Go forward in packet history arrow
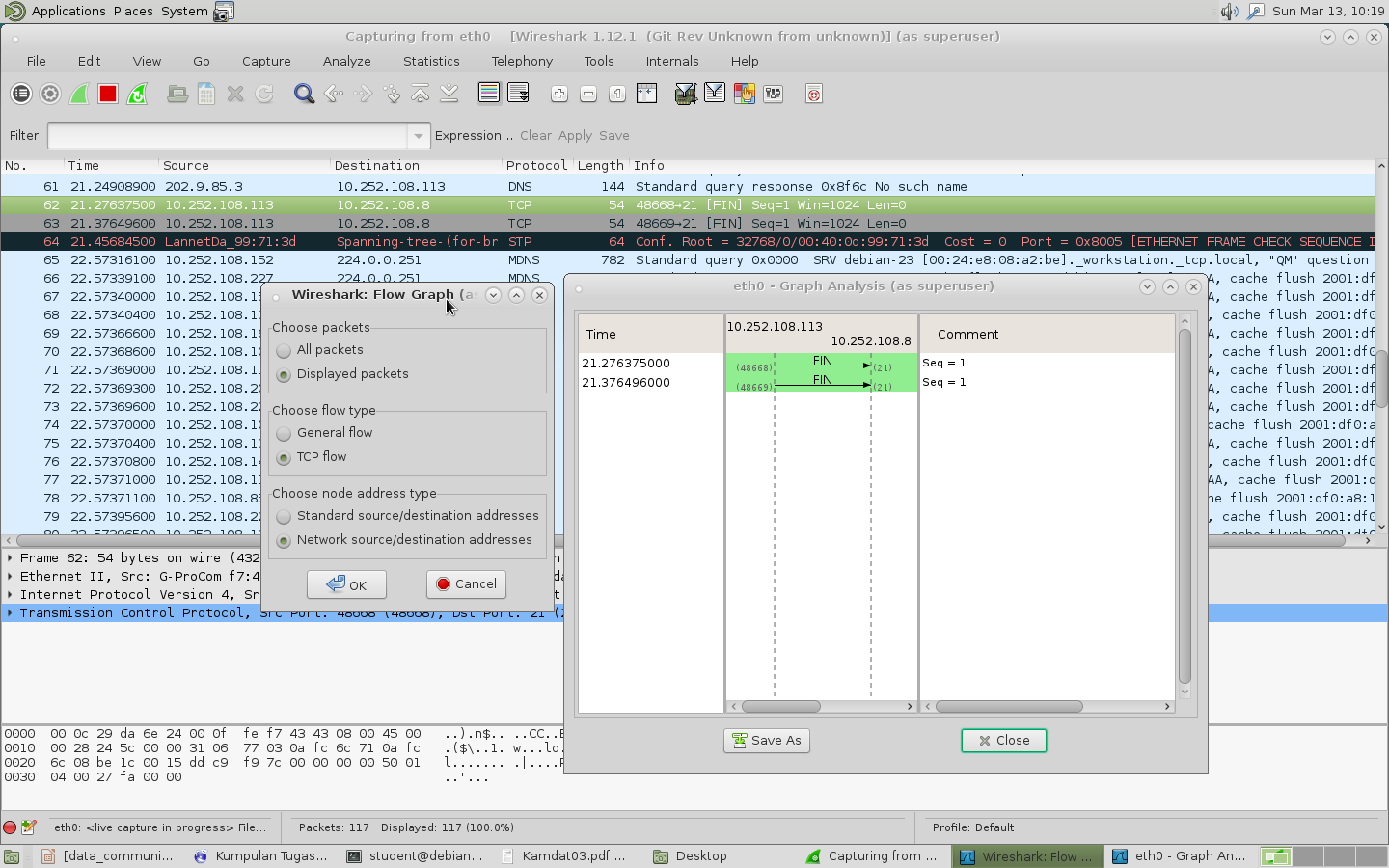Viewport: 1389px width, 868px height. point(363,94)
